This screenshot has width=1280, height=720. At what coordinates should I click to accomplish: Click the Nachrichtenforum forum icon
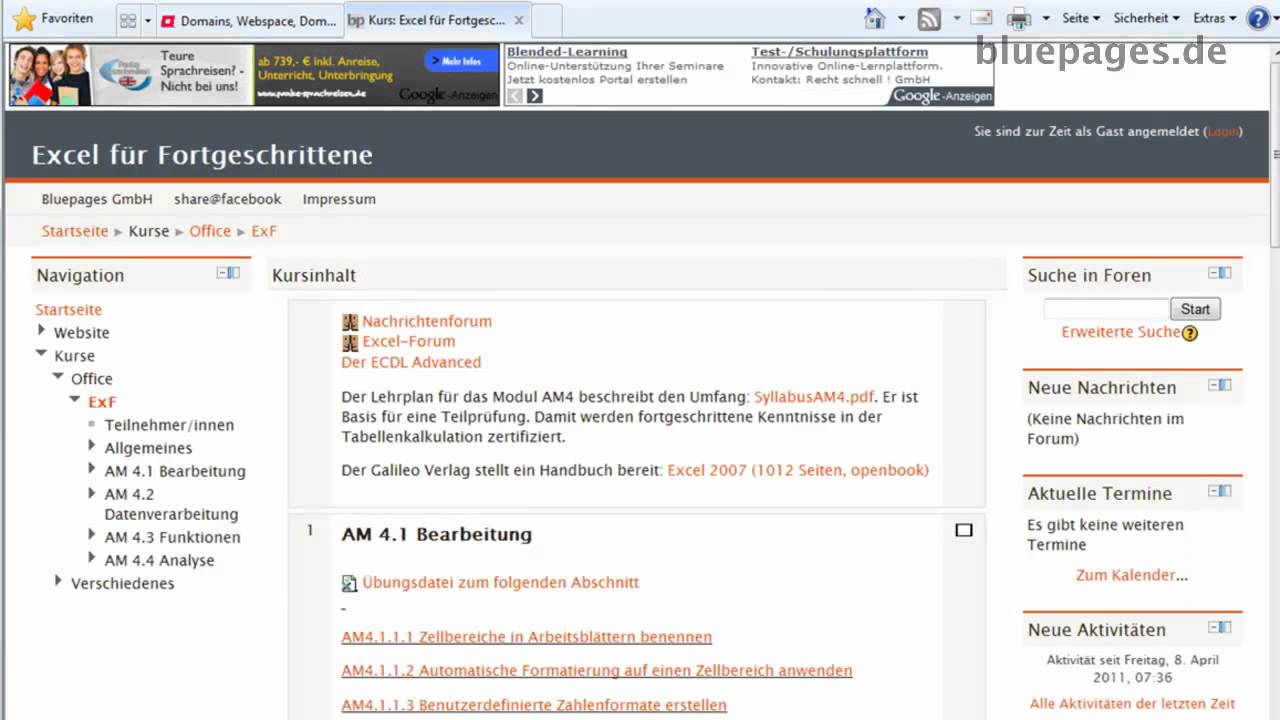(x=350, y=322)
